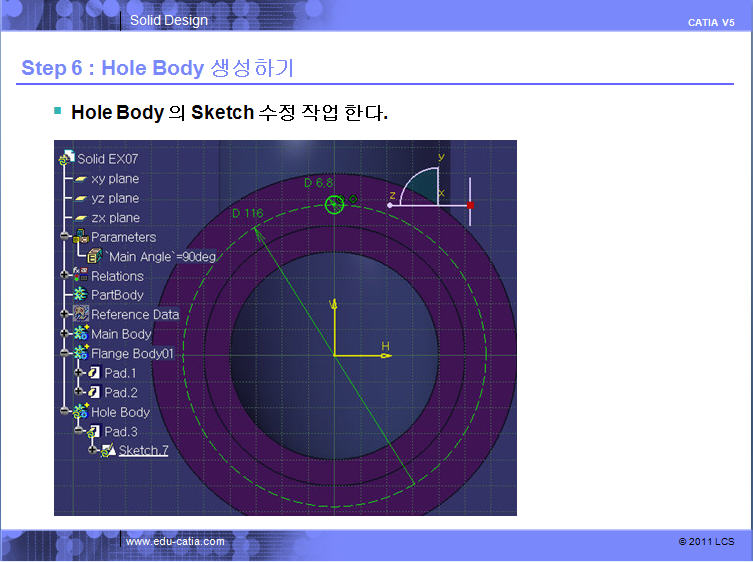Click the Flange Body01 gear icon
Viewport: 753px width, 562px height.
(x=81, y=353)
